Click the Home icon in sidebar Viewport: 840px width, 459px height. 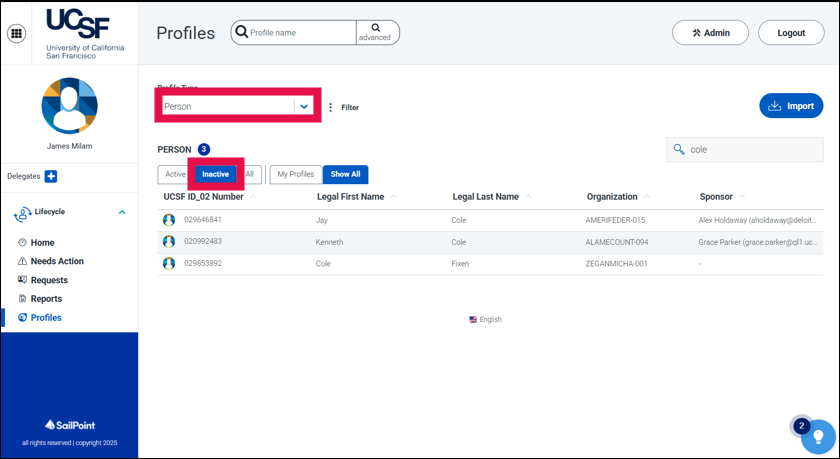click(x=22, y=243)
